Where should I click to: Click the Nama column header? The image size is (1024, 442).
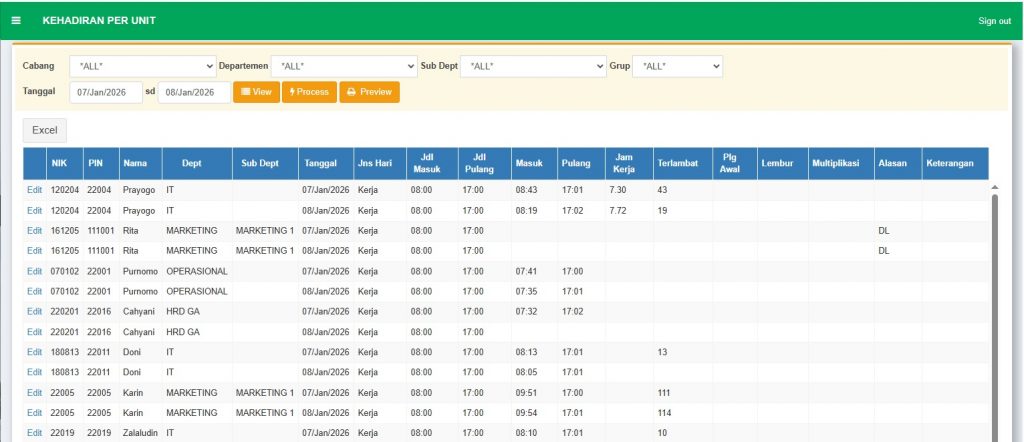[134, 163]
